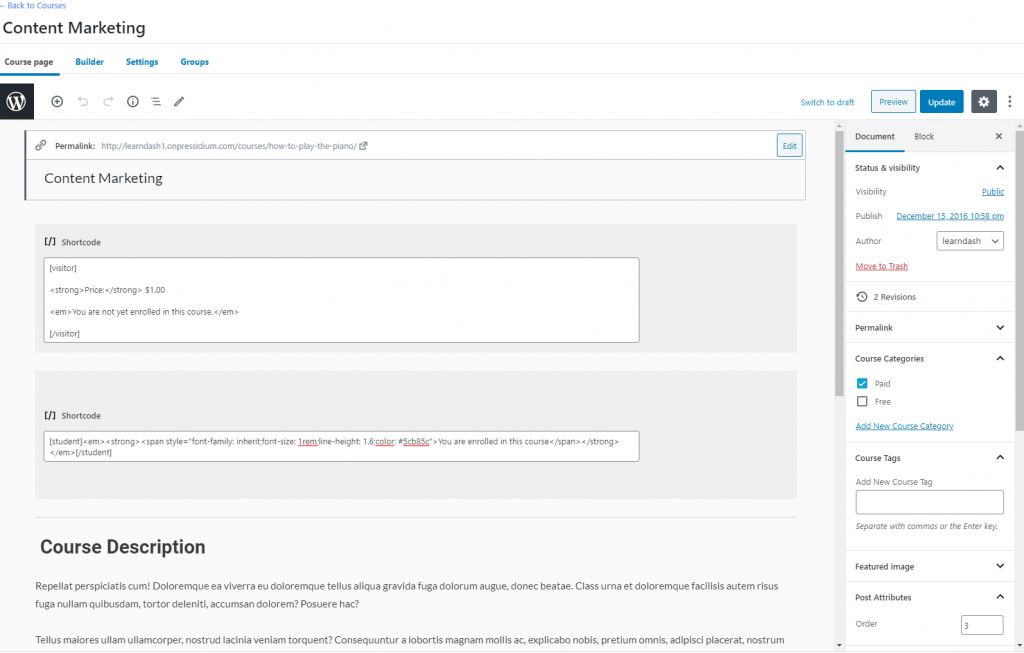1024x653 pixels.
Task: Redo the last editor change
Action: (108, 101)
